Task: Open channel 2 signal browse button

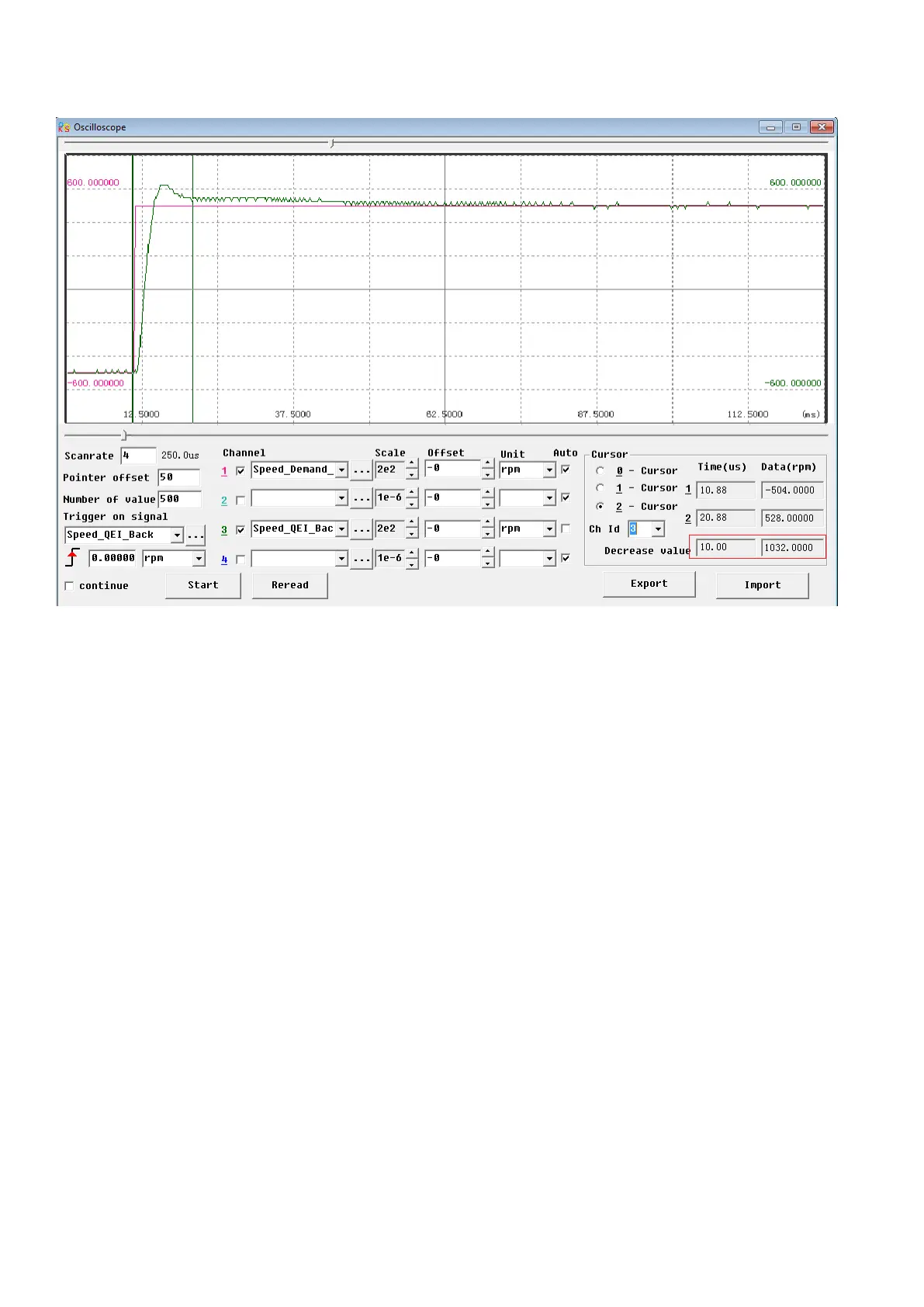Action: coord(362,498)
